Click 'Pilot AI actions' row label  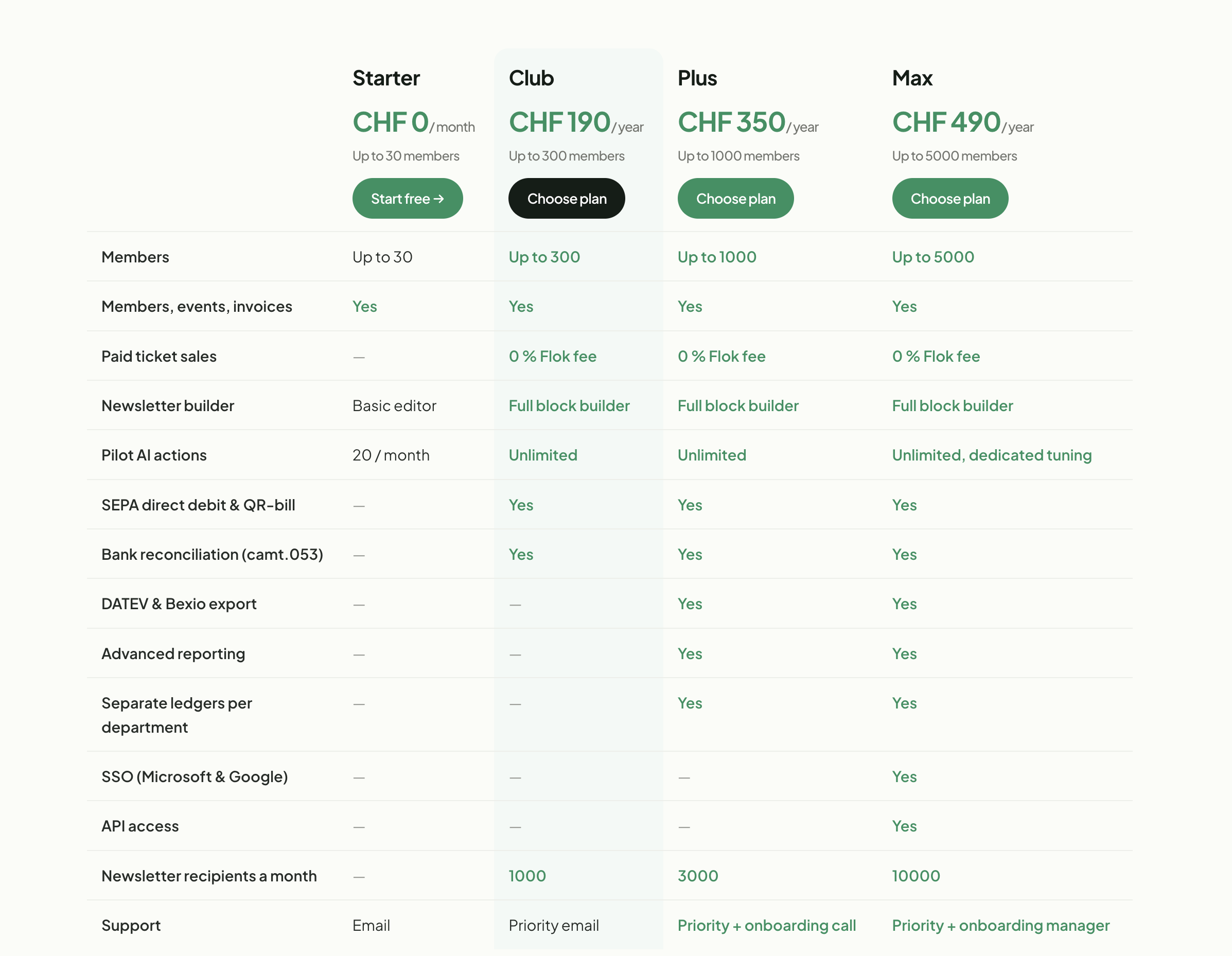coord(154,456)
